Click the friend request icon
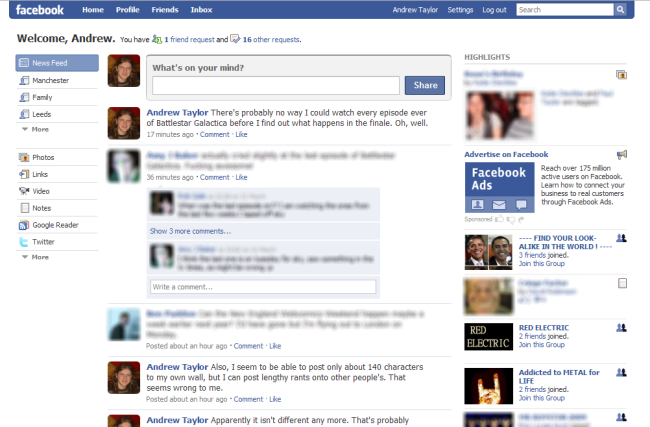Screen dimensions: 650x427 click(x=157, y=39)
